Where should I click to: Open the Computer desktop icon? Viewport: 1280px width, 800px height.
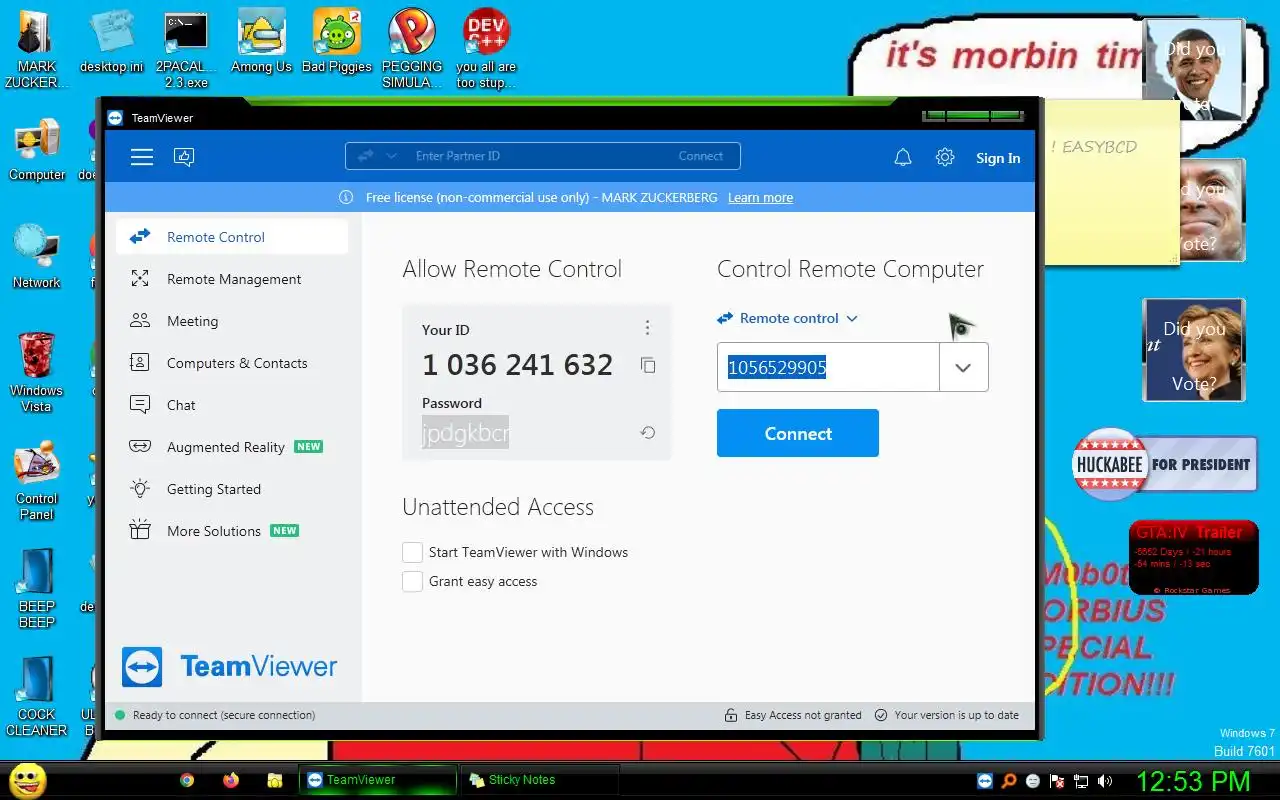[x=37, y=150]
